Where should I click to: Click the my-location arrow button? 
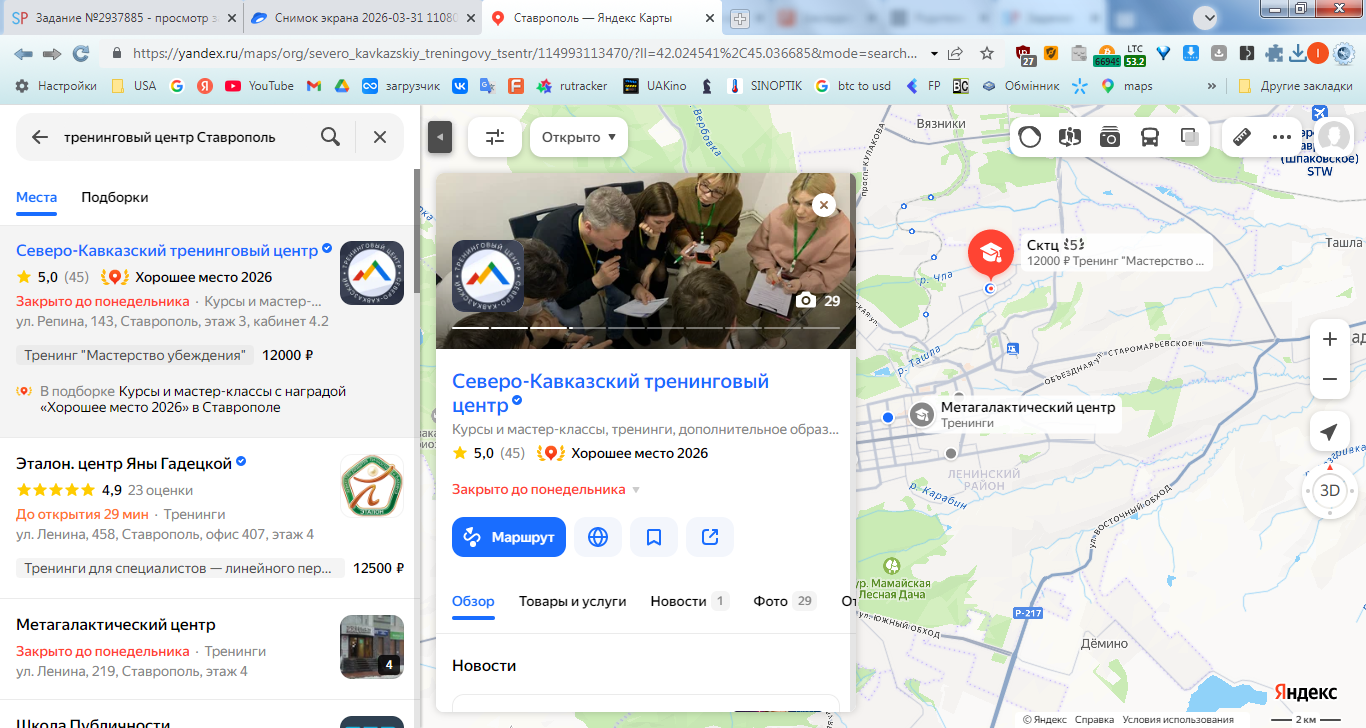(1329, 432)
